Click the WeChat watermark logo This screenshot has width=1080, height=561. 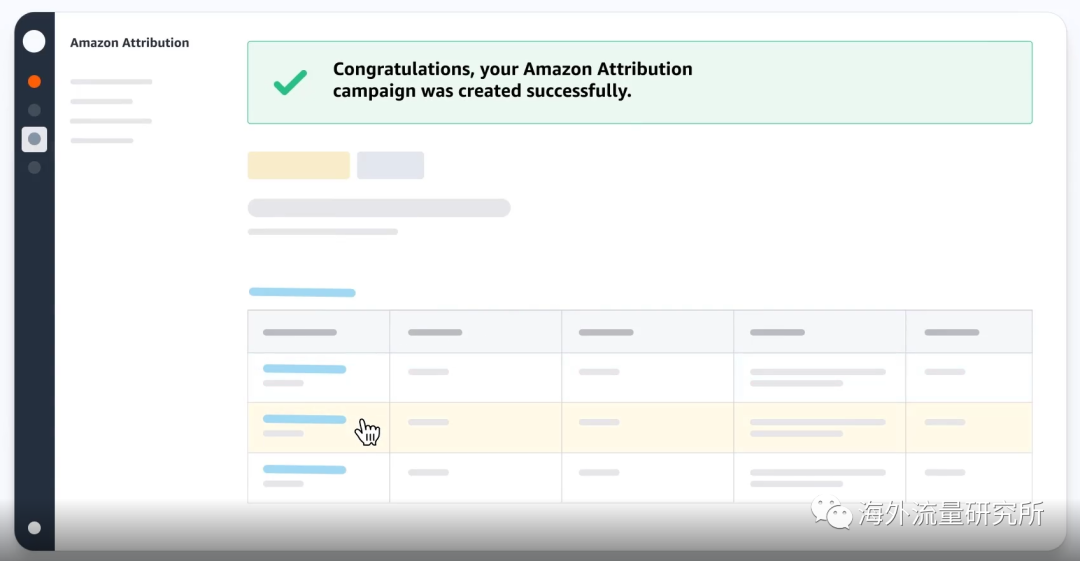click(x=831, y=513)
